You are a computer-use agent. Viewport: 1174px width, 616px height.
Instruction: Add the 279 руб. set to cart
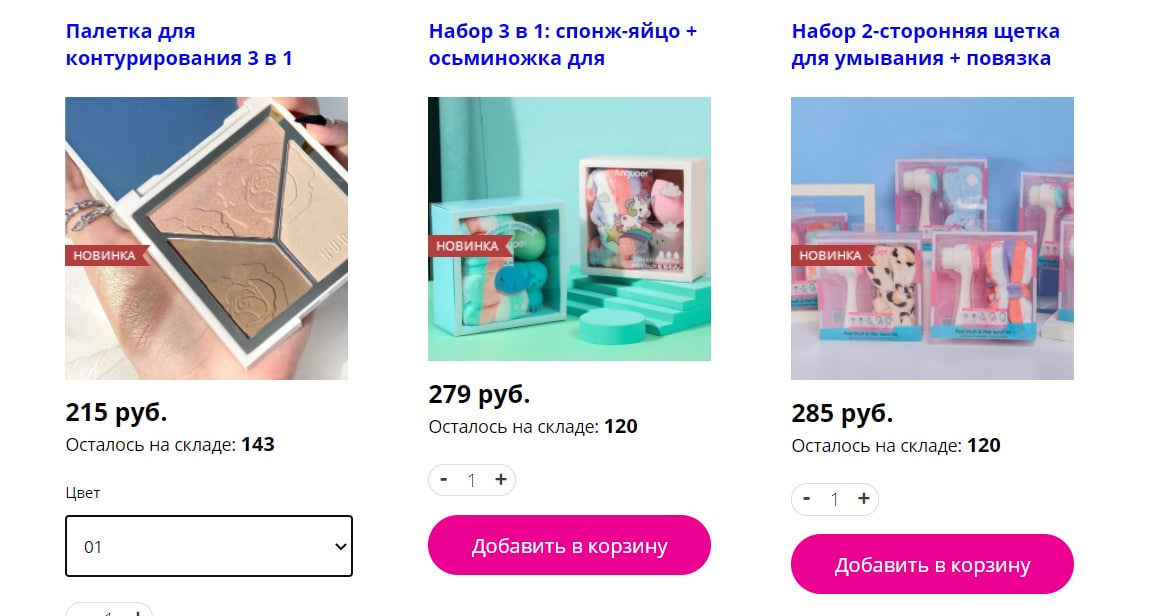(x=569, y=546)
